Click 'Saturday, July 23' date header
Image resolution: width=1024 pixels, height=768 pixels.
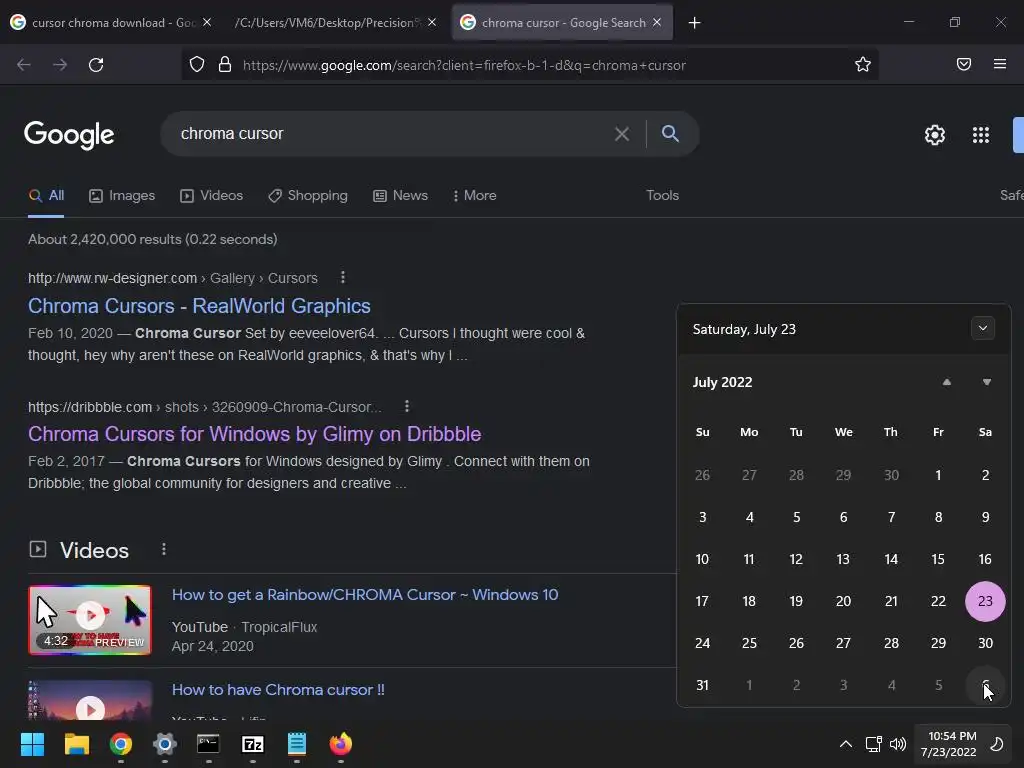coord(744,329)
